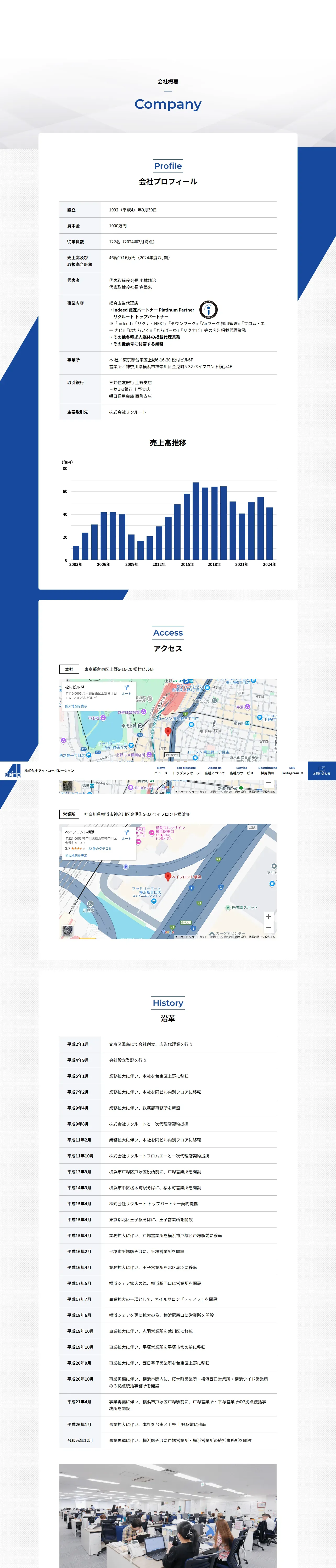Image resolution: width=336 pixels, height=1568 pixels.
Task: Click the 平成2年1月 history row
Action: pos(168,1044)
